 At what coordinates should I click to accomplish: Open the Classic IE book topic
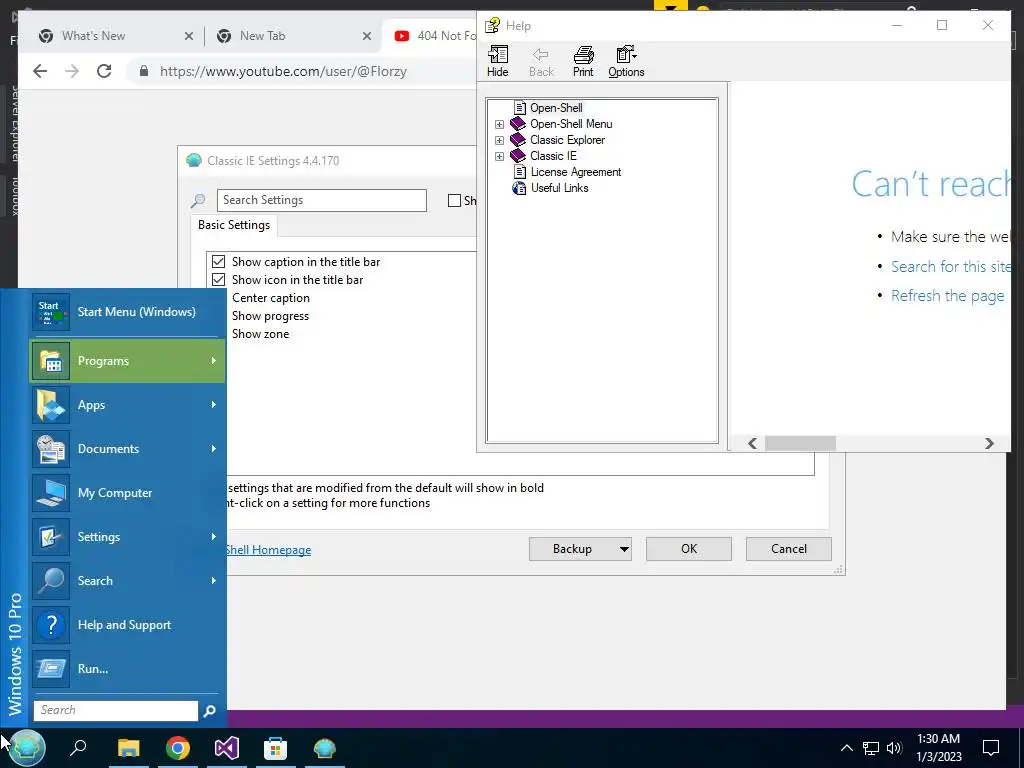pos(552,156)
